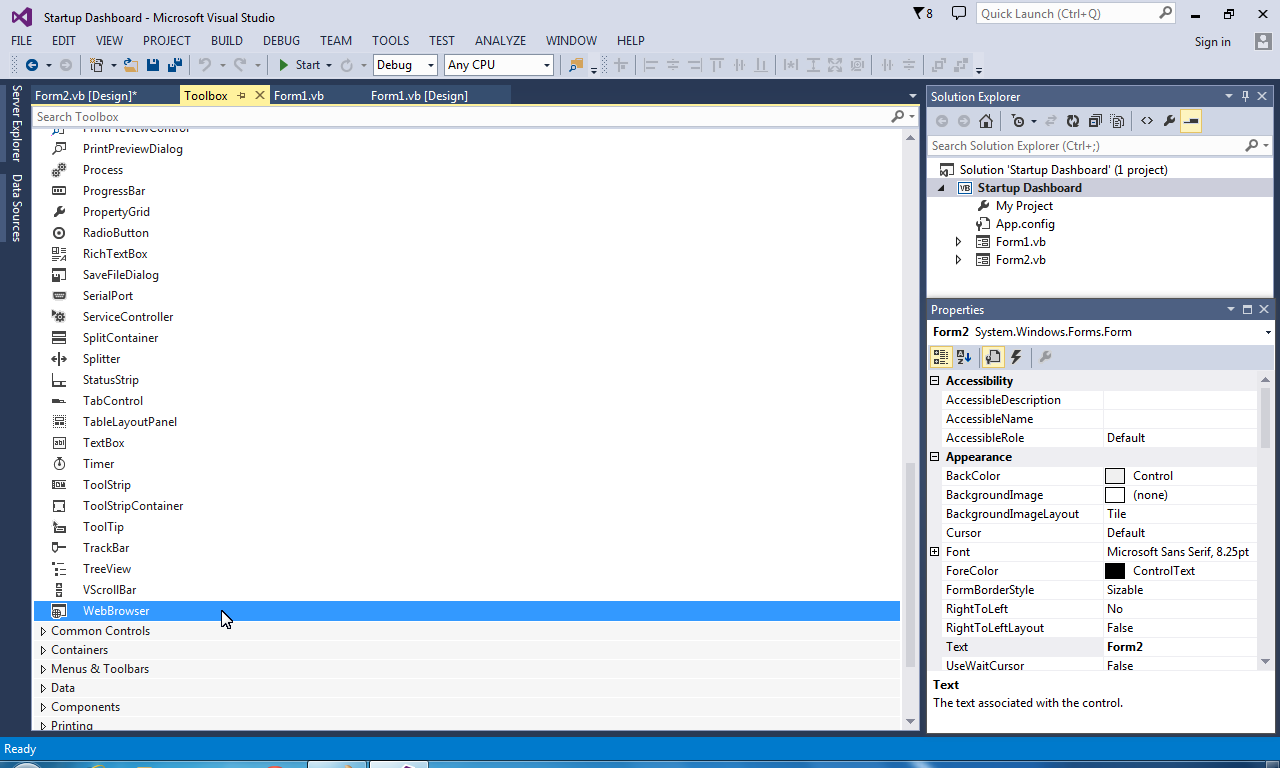
Task: Select the Timer component in the Toolbox
Action: click(98, 463)
